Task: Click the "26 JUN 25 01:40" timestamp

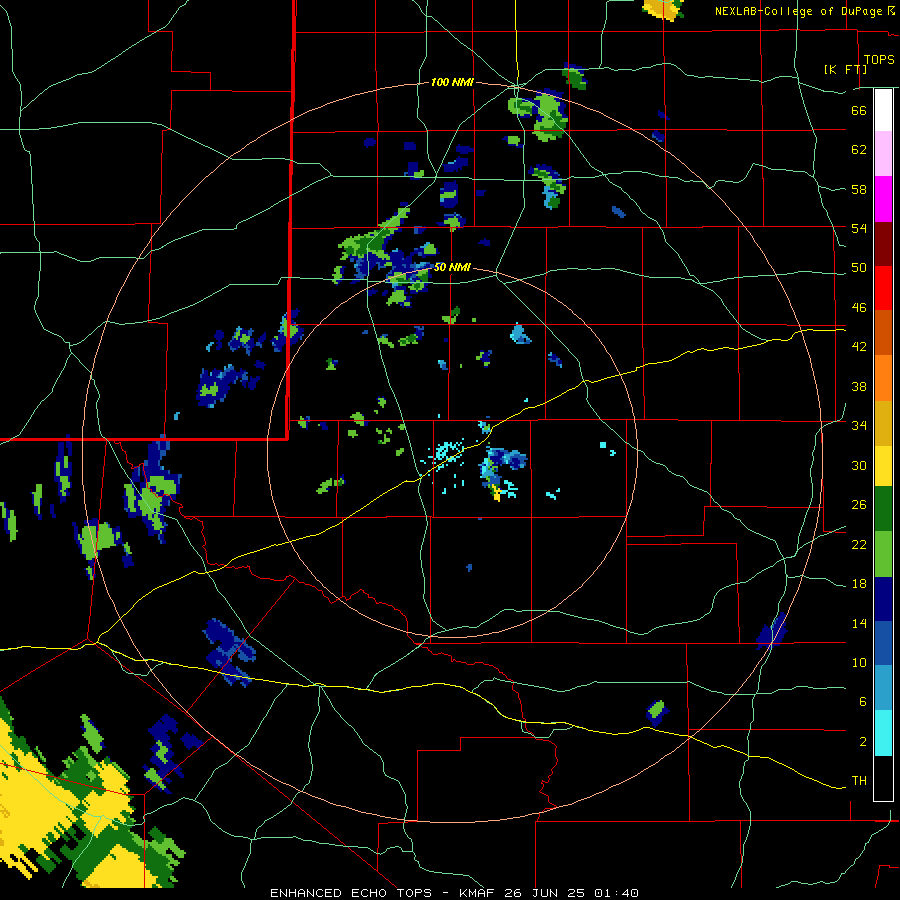Action: (x=571, y=893)
